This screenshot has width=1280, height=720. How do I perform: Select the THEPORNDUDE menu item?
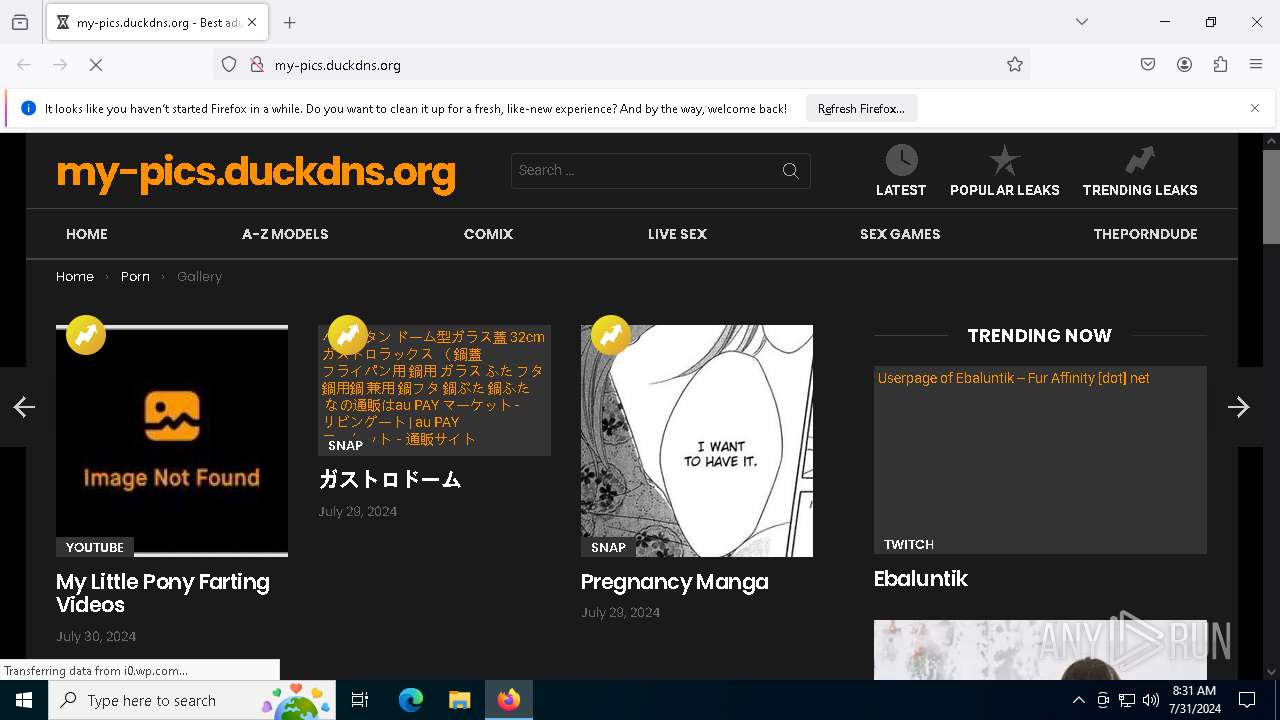click(1145, 234)
